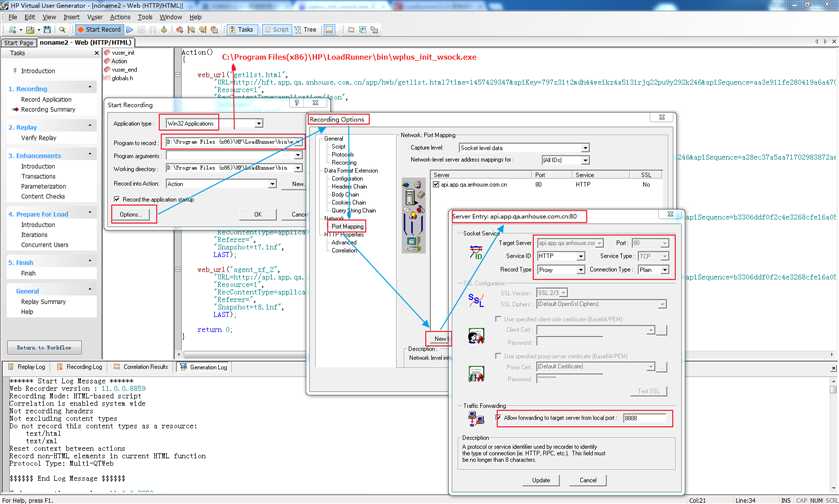Switch to Tree view toolbar button
Screen dimensions: 839x504
(x=306, y=29)
